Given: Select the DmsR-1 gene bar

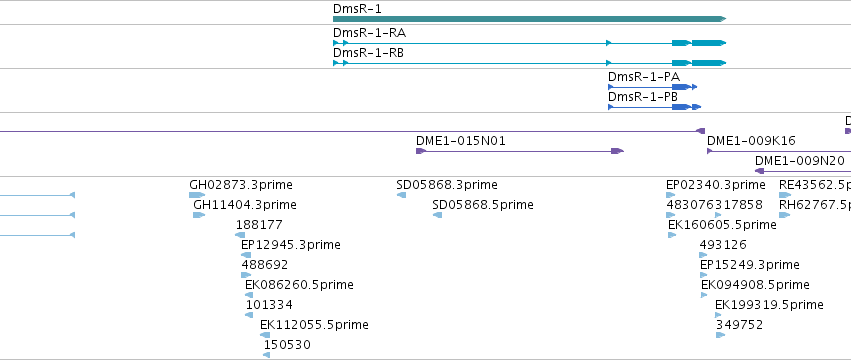Looking at the screenshot, I should tap(529, 19).
